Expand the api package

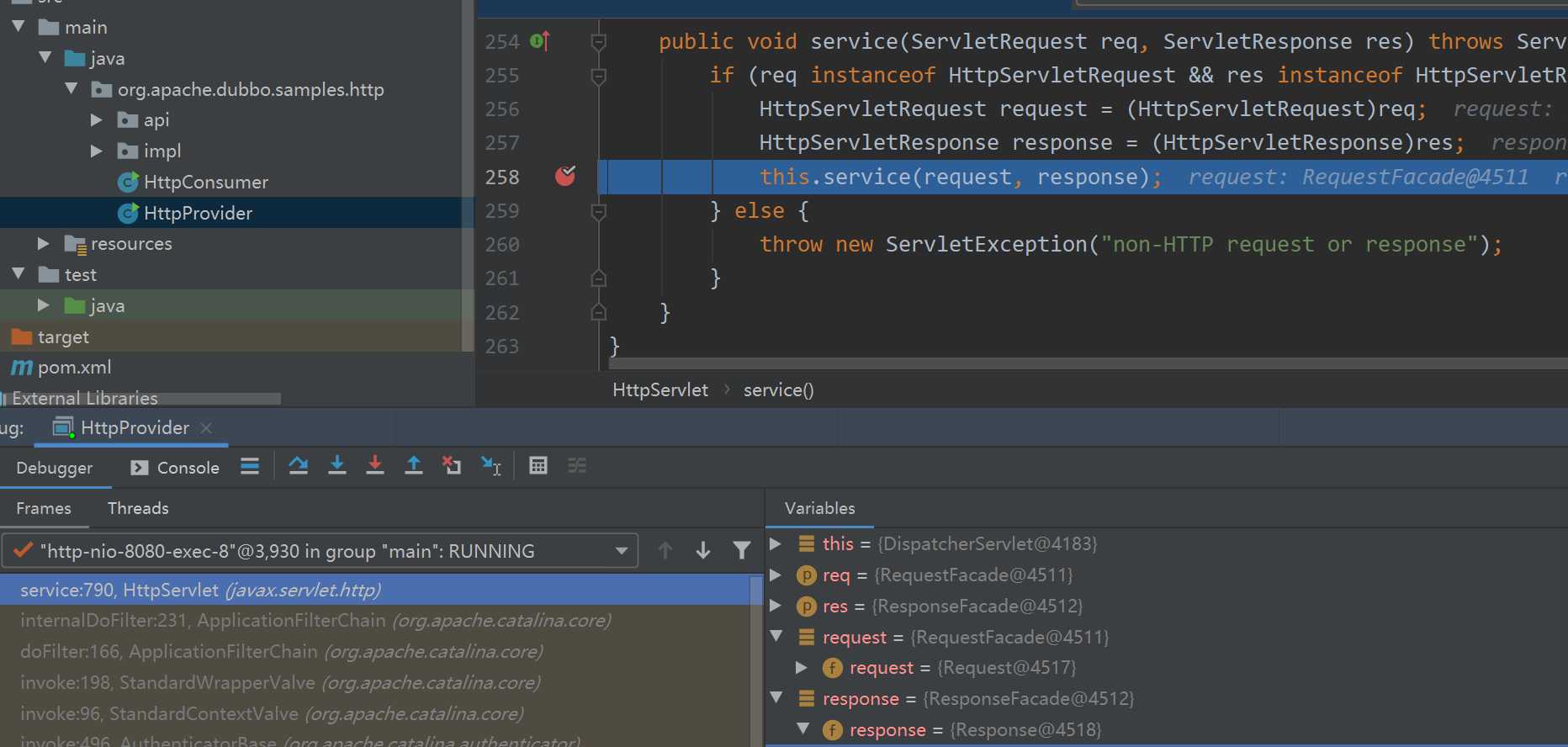[x=97, y=119]
